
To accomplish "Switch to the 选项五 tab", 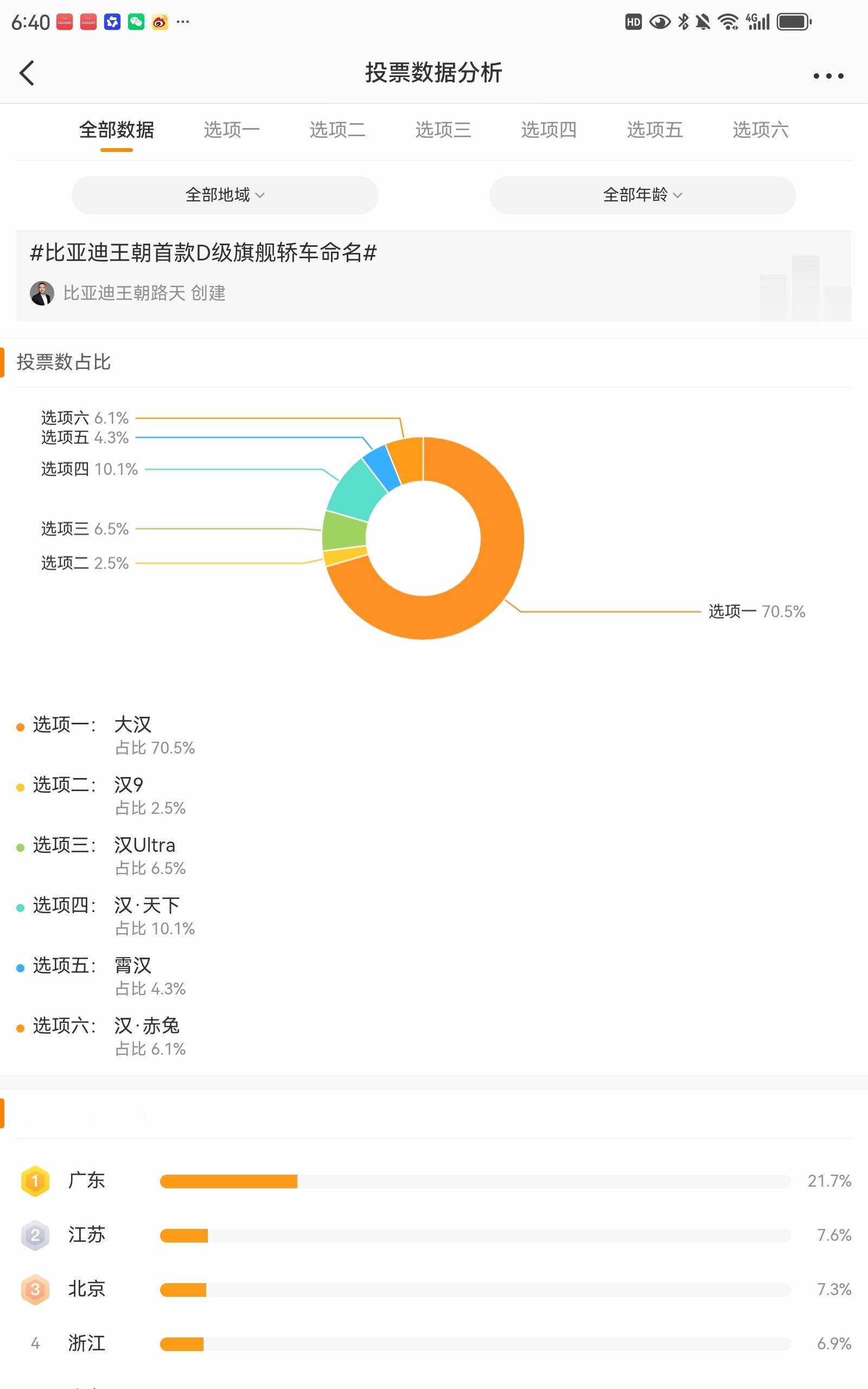I will 654,130.
